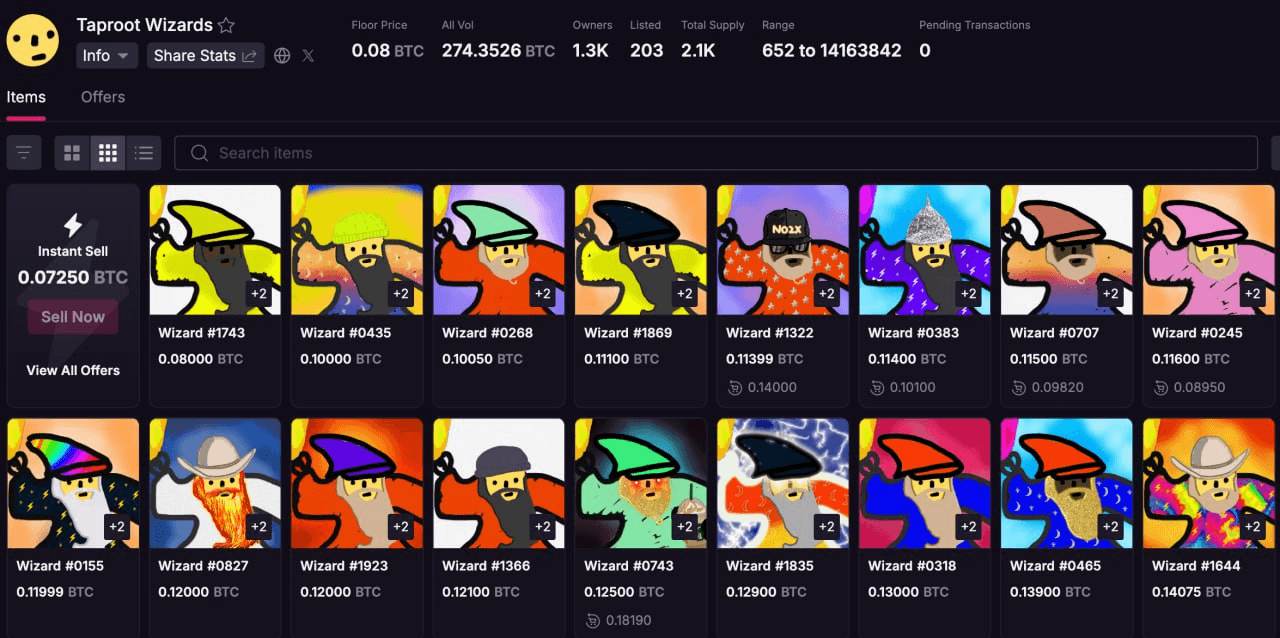This screenshot has height=638, width=1280.
Task: Open the filter panel icon
Action: click(24, 153)
